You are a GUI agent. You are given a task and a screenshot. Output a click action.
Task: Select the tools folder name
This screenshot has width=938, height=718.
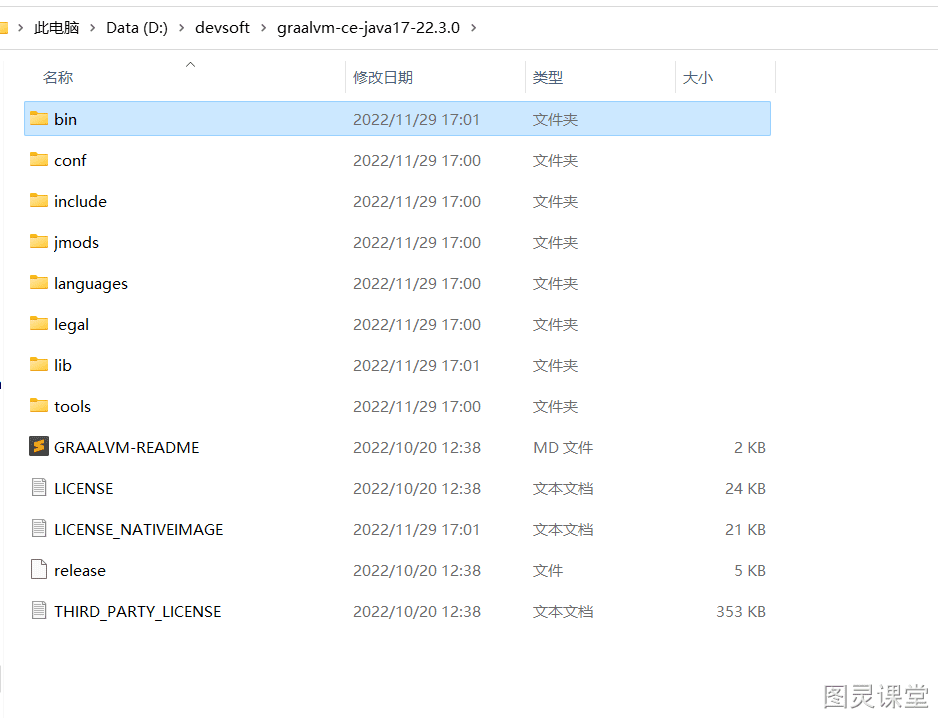coord(72,406)
